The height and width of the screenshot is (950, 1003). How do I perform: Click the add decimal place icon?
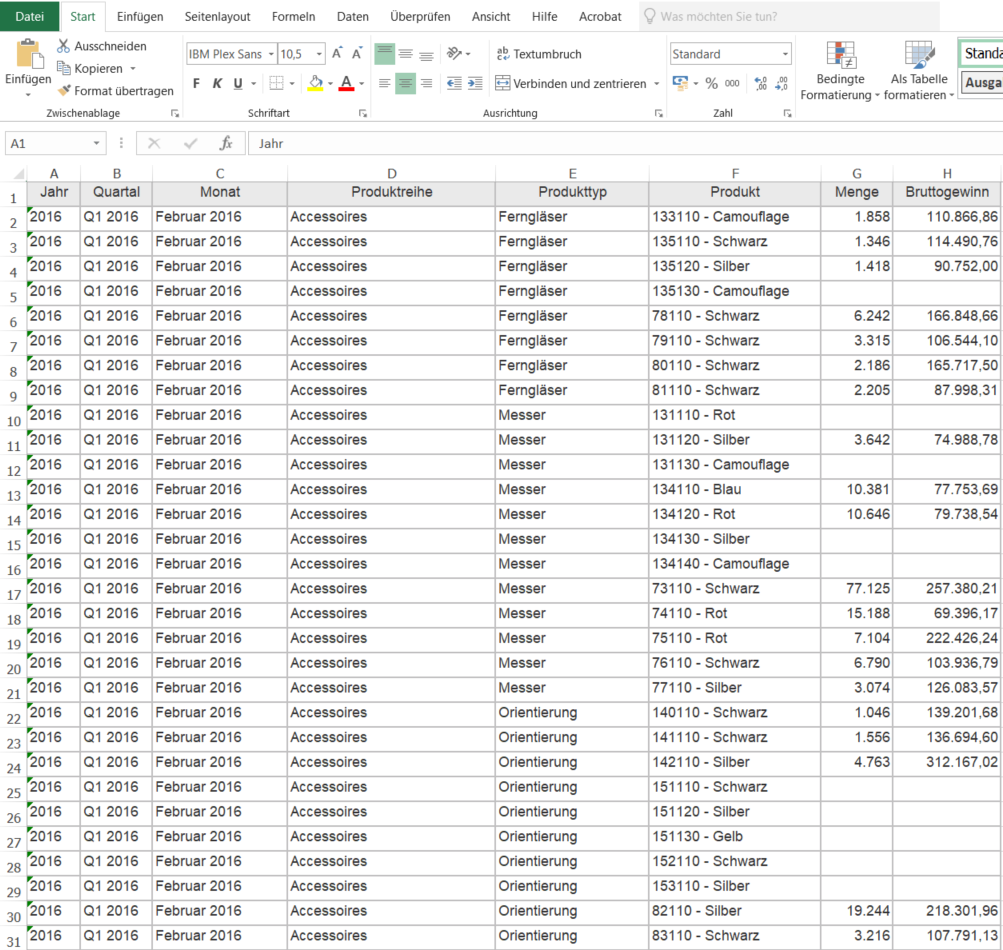(760, 84)
